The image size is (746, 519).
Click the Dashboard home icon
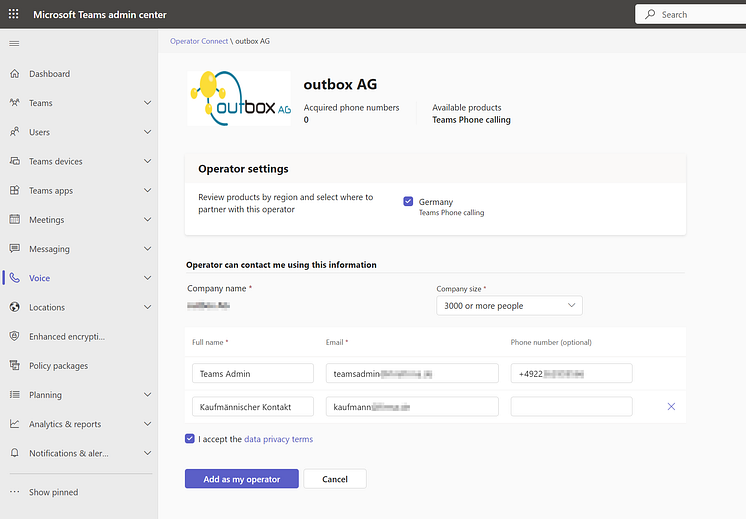pos(15,74)
